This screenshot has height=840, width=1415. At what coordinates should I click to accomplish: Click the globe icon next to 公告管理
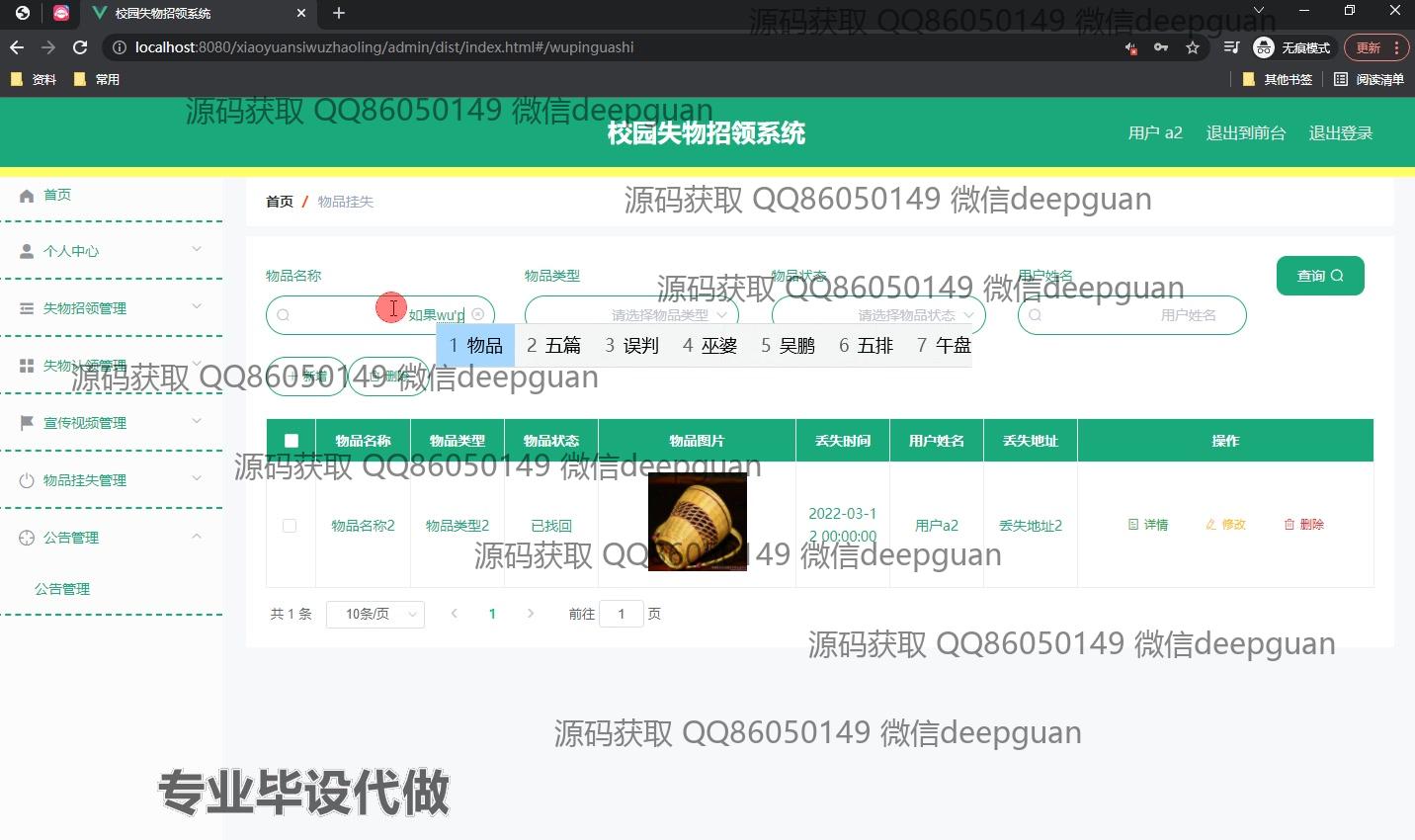click(x=26, y=537)
